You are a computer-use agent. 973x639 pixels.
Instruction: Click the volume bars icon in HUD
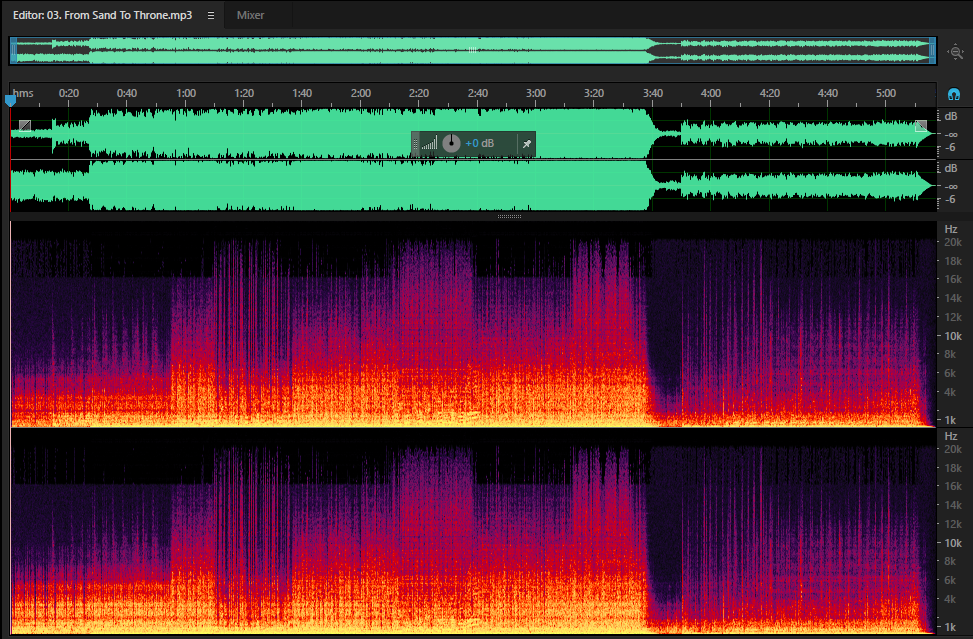click(429, 143)
